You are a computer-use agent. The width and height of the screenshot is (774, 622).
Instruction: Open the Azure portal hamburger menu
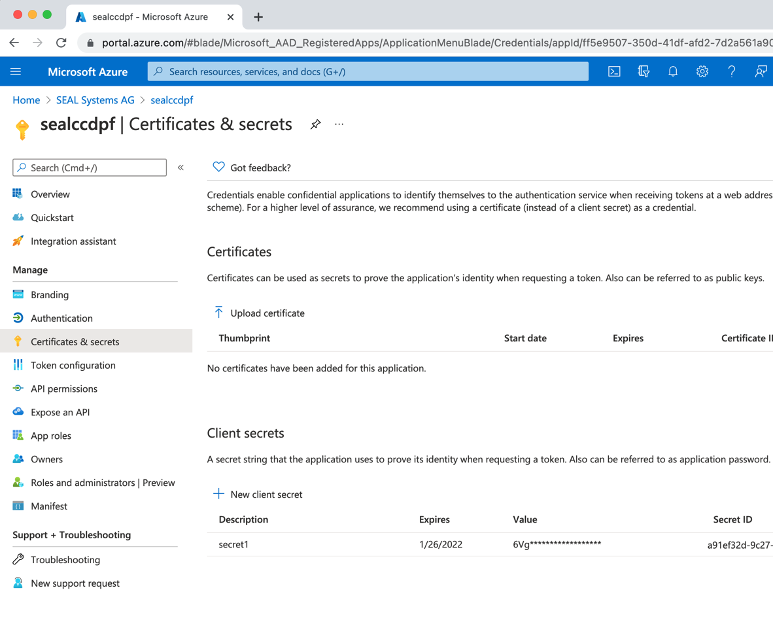point(16,72)
